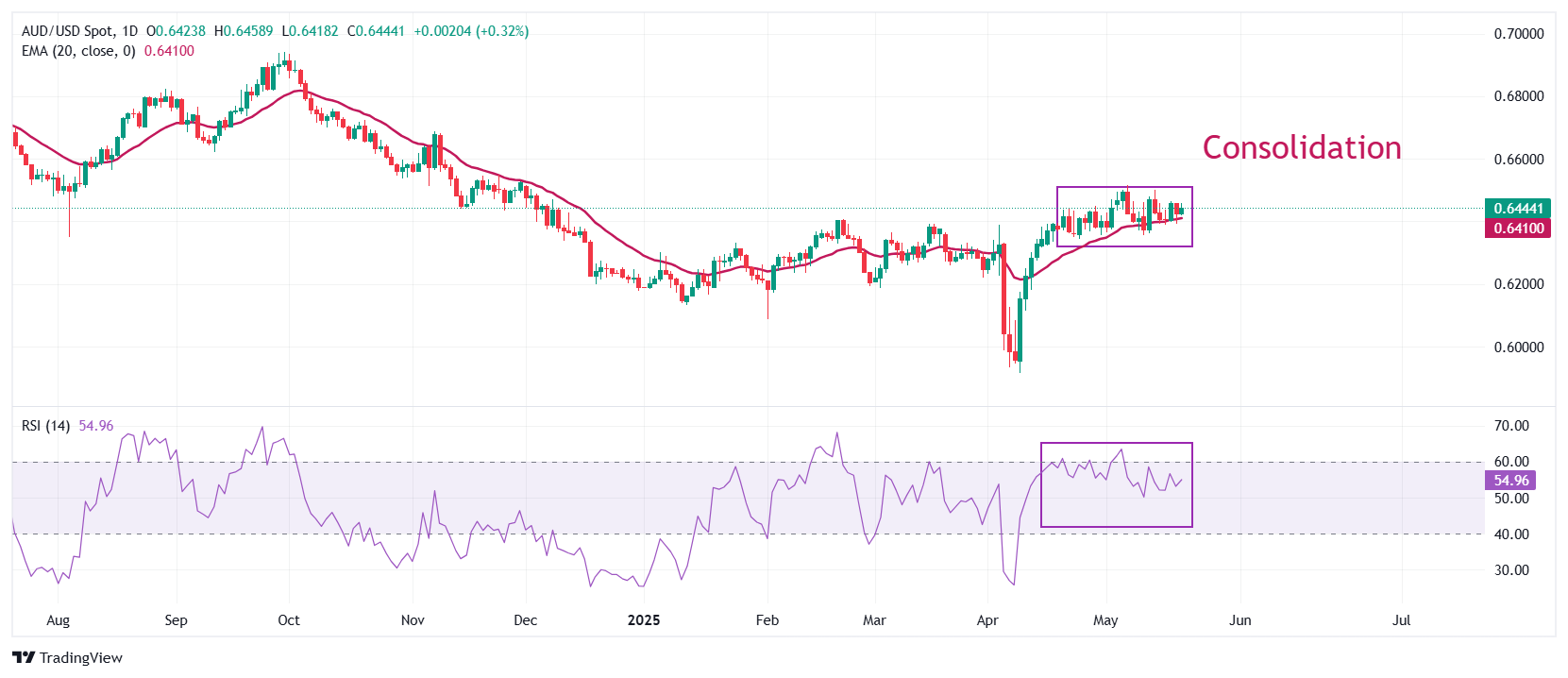This screenshot has width=1568, height=678.
Task: Click the purple 54.96 RSI value tag
Action: click(x=1510, y=481)
